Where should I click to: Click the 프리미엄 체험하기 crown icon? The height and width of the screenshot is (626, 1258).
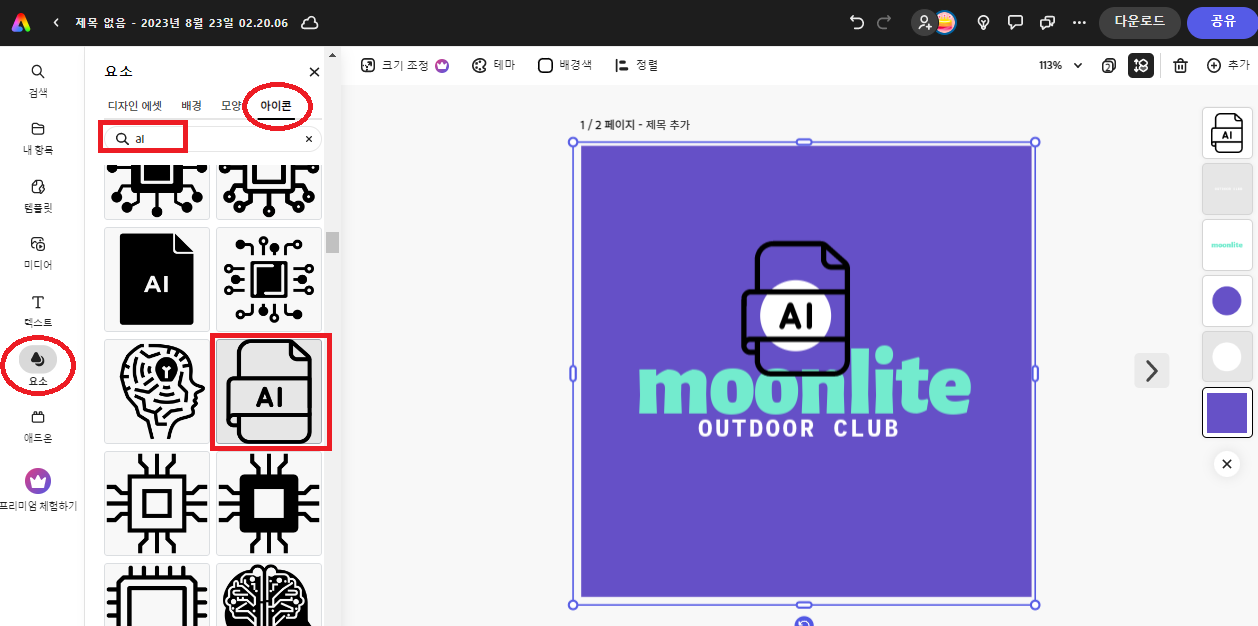[38, 481]
